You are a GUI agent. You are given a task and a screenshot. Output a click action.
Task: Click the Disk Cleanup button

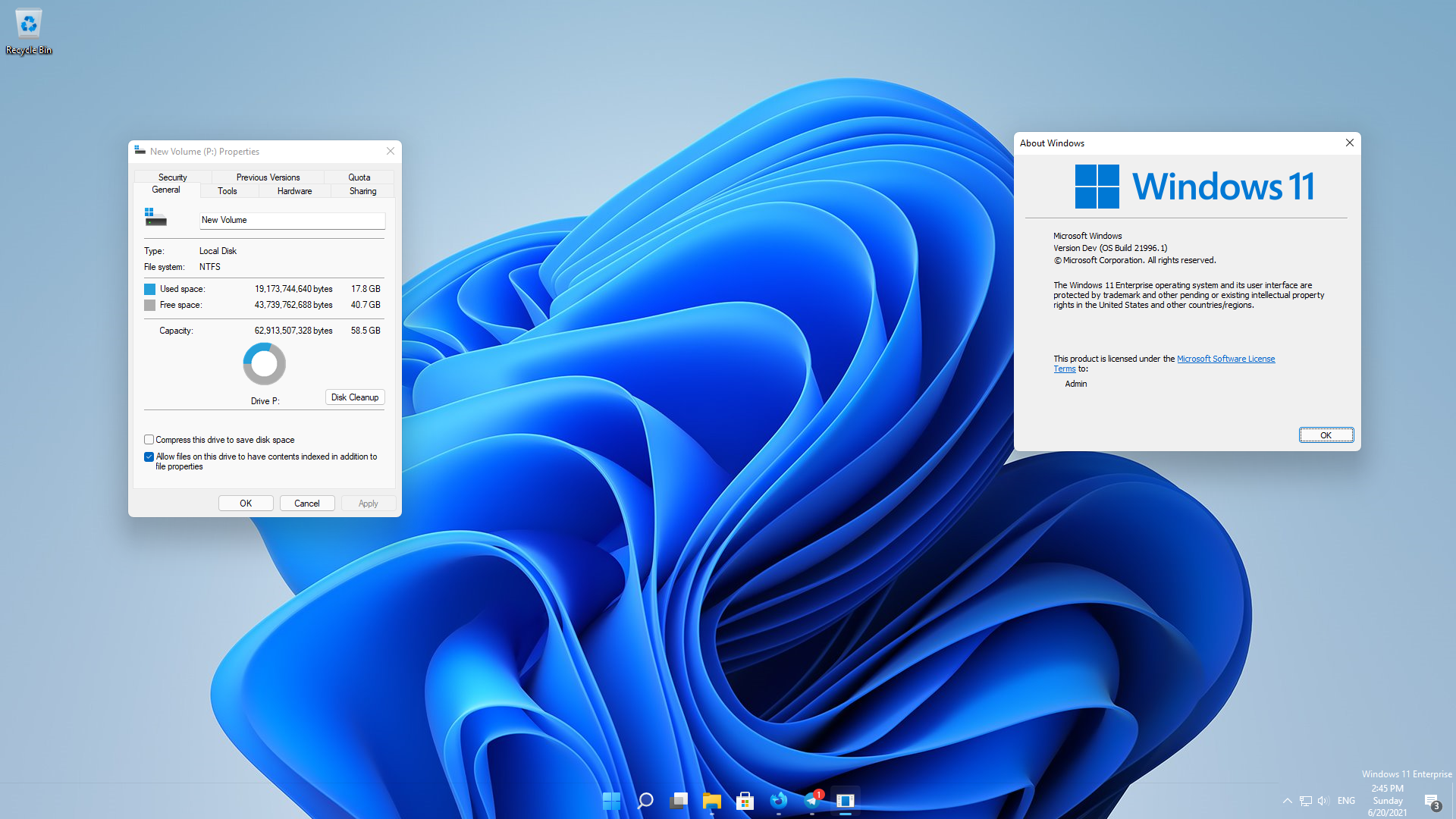pos(355,397)
